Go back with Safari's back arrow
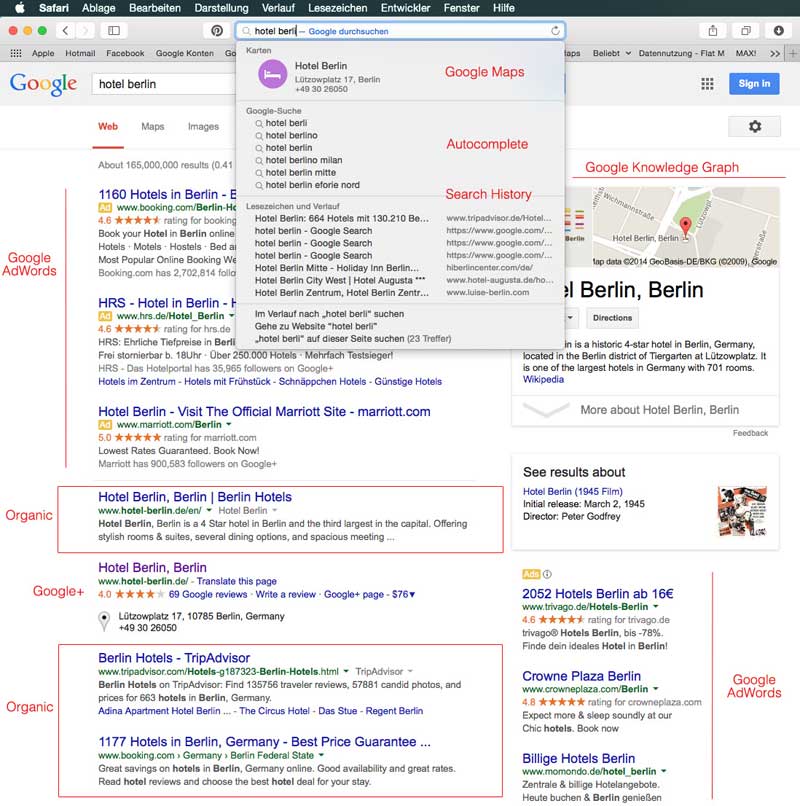800x806 pixels. [65, 31]
